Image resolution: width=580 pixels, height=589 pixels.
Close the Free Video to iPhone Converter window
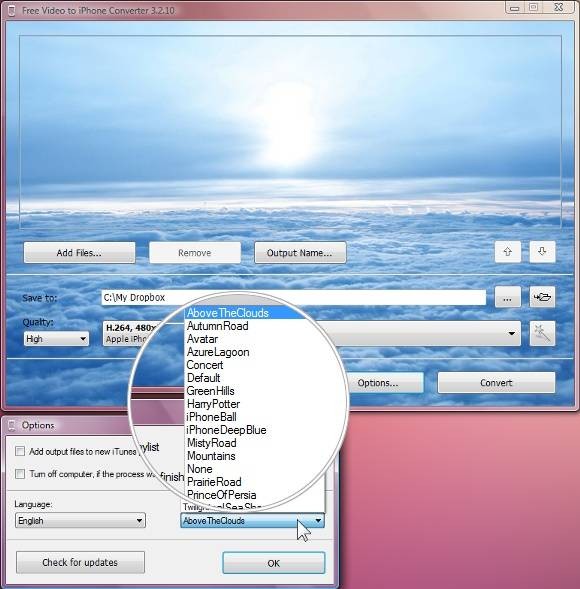coord(559,8)
